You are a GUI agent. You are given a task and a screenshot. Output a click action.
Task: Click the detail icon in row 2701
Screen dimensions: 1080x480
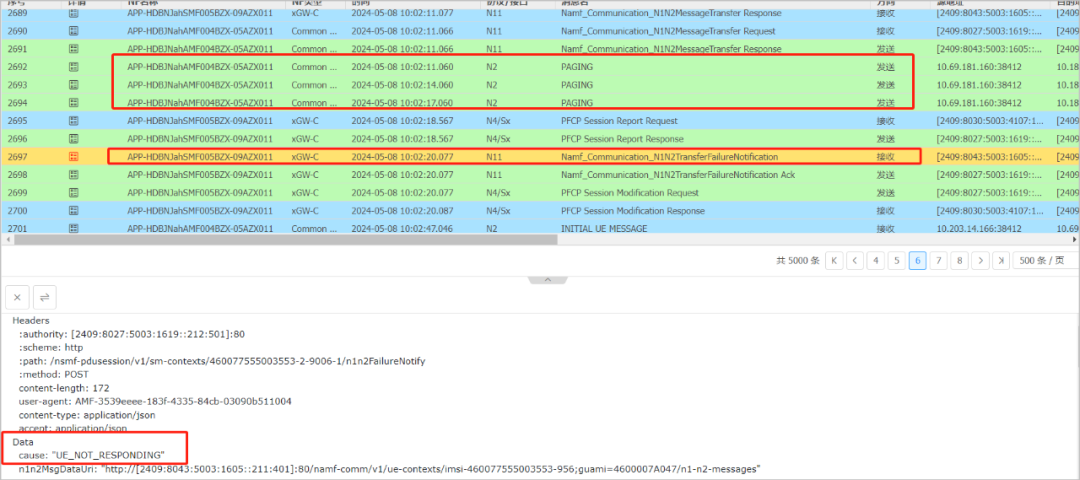tap(73, 229)
